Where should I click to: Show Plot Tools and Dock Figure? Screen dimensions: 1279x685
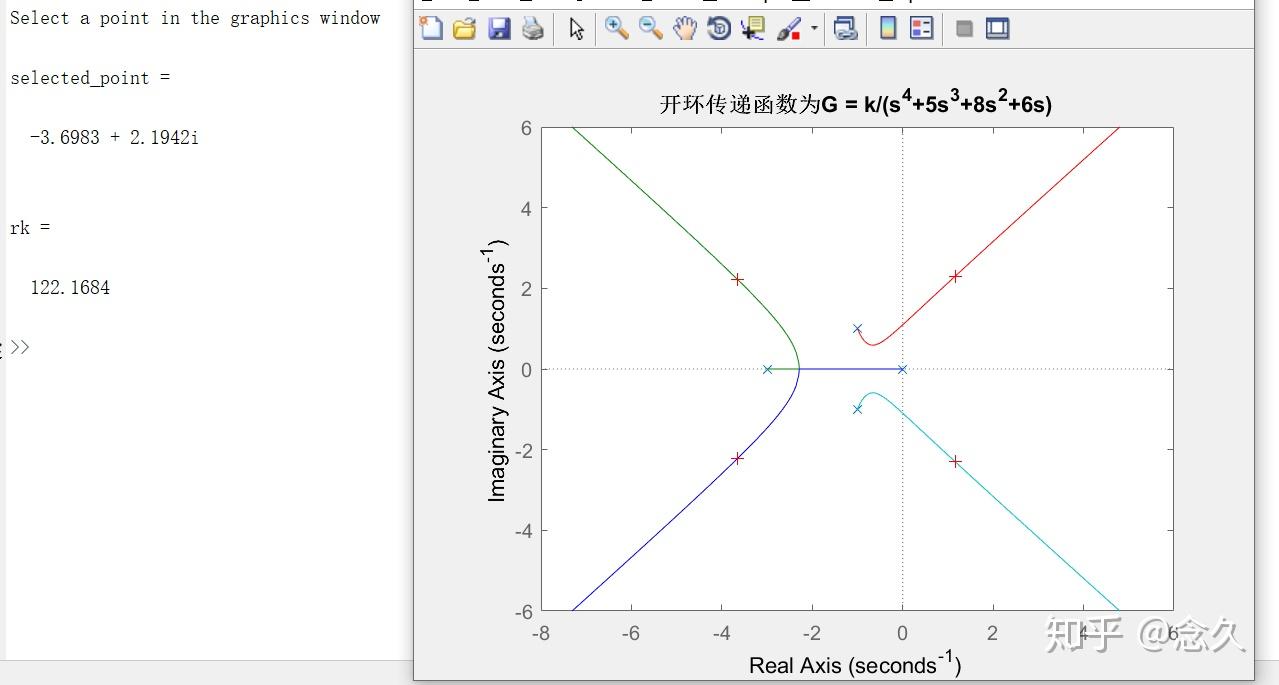point(995,28)
